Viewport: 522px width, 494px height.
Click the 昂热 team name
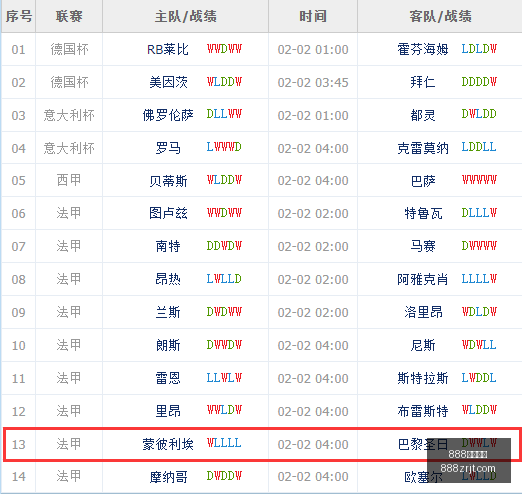click(168, 279)
